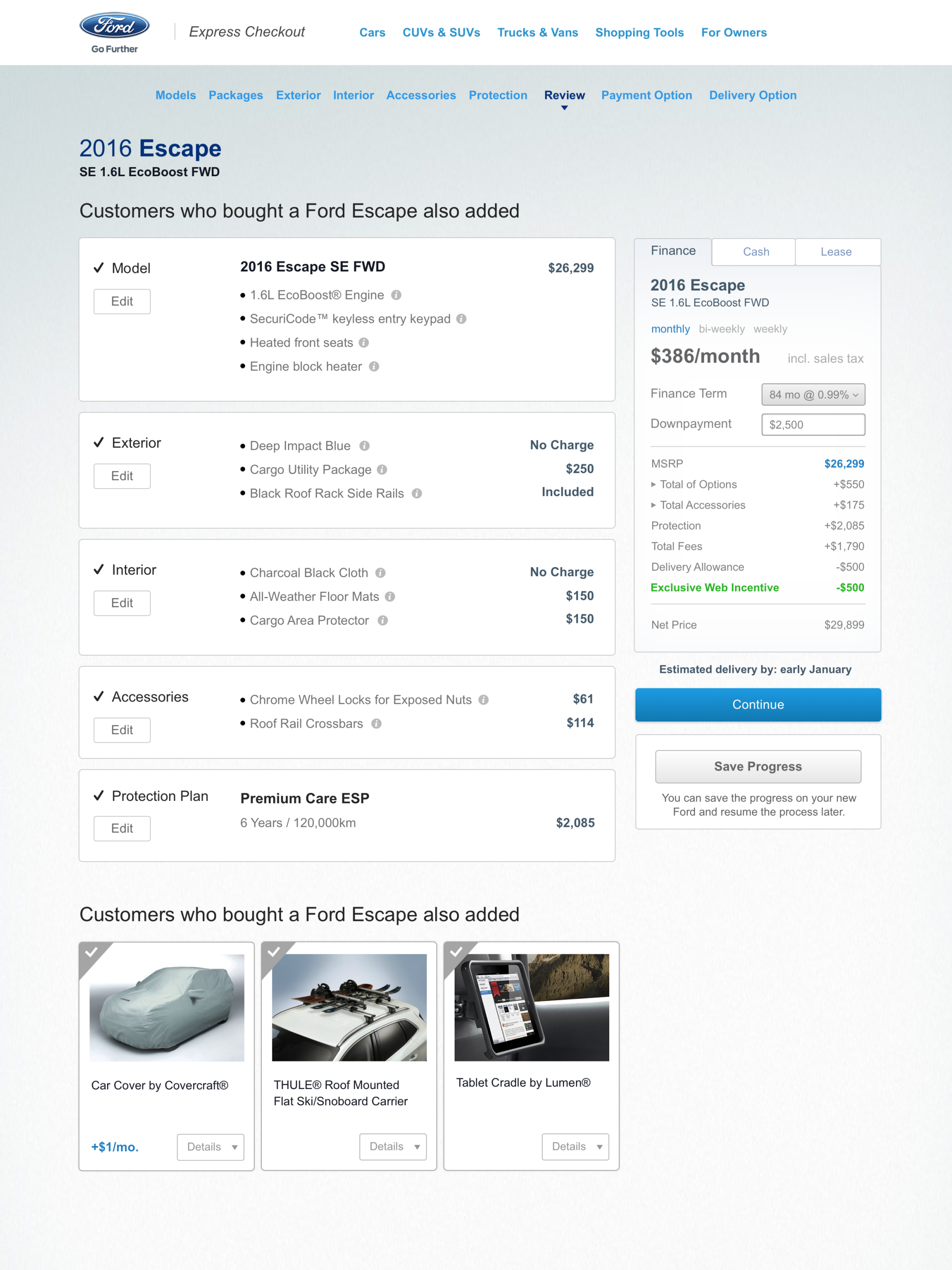Toggle checkmark on Car Cover by Covercraft card

[90, 953]
